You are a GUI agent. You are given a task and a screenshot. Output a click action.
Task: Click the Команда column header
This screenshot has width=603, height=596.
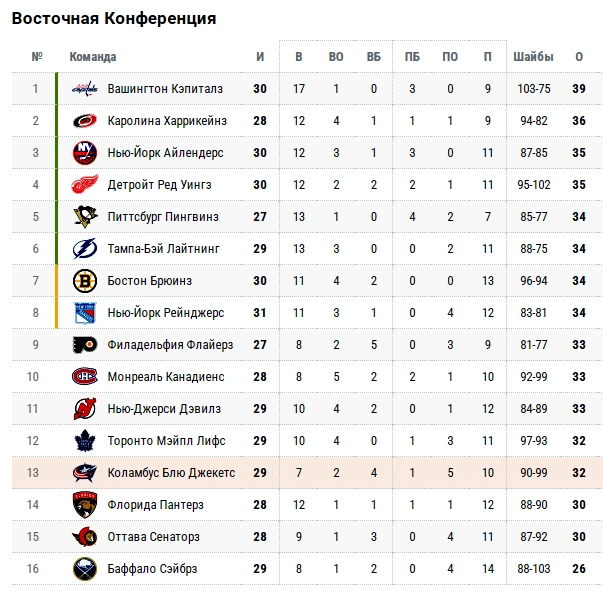pos(93,57)
